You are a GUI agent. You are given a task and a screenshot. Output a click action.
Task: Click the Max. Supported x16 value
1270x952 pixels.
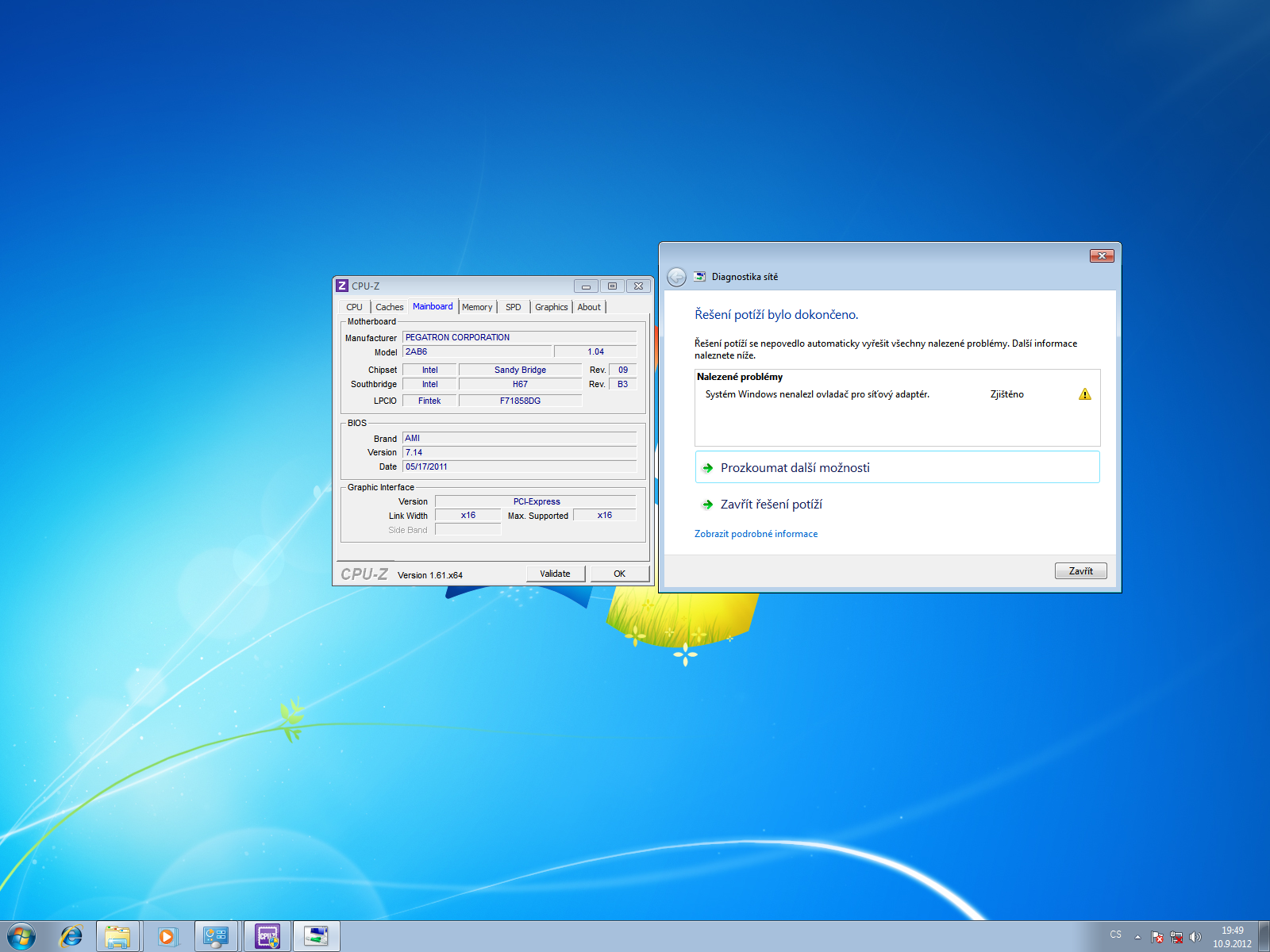[605, 515]
